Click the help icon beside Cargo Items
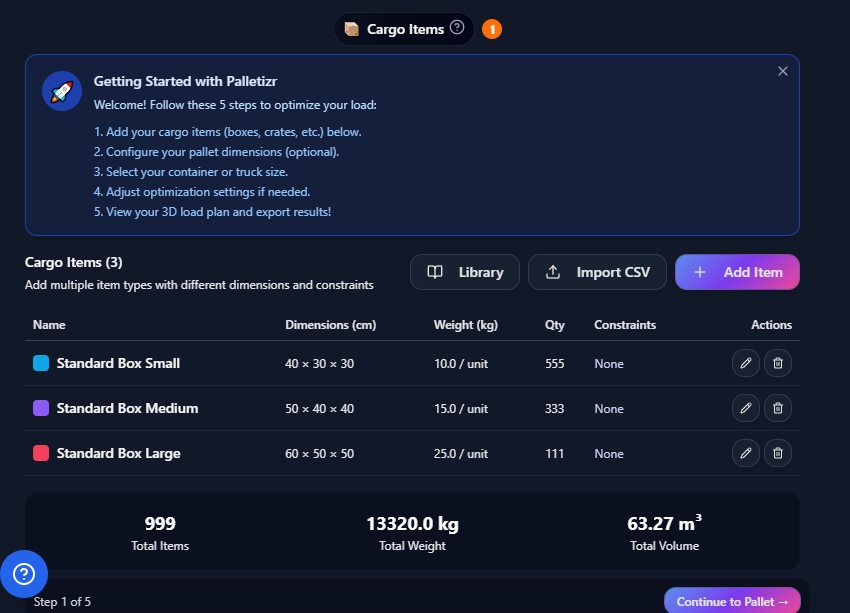 tap(457, 28)
